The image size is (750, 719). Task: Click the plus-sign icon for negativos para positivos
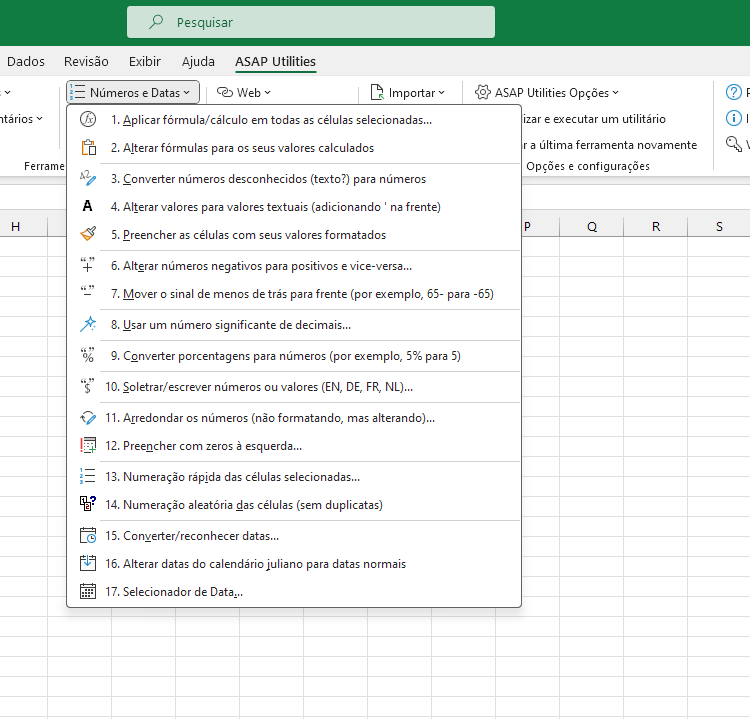click(88, 265)
